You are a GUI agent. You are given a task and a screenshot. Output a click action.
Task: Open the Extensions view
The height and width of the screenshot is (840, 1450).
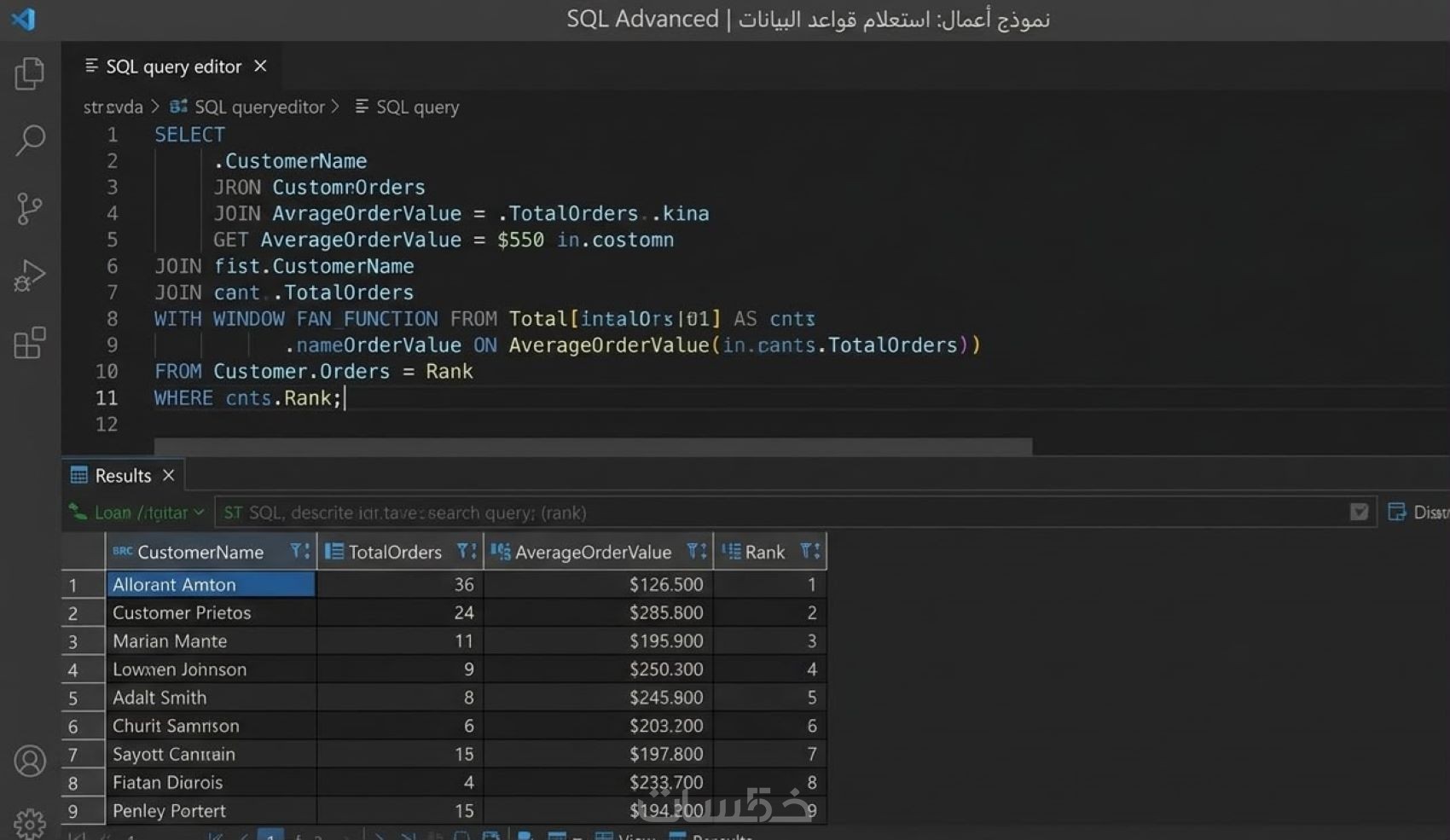(30, 343)
